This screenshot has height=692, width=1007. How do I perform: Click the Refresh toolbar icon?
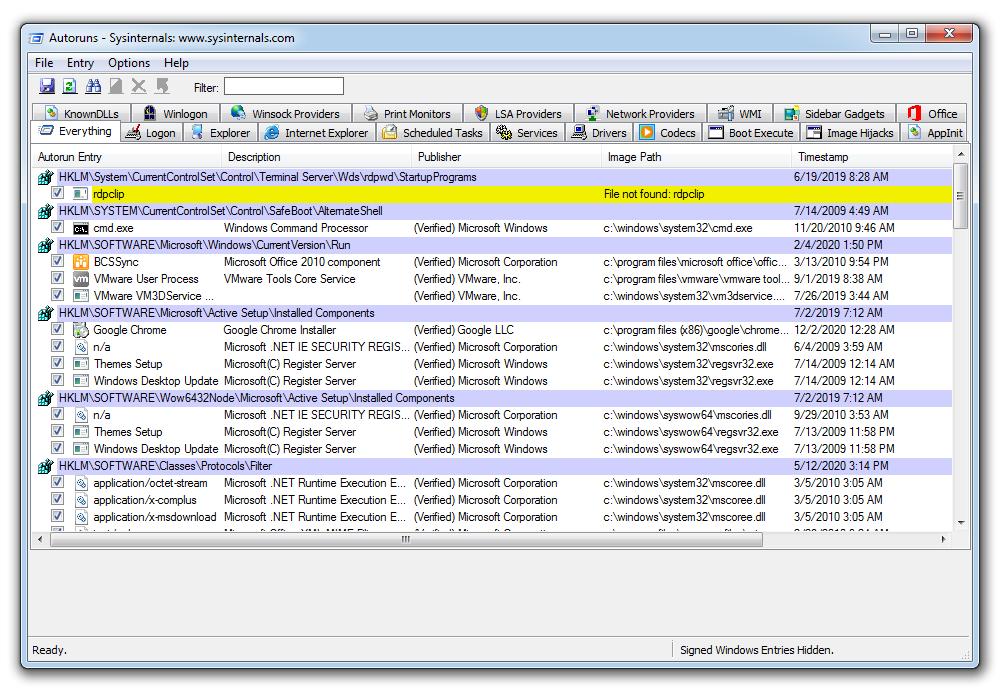coord(70,86)
